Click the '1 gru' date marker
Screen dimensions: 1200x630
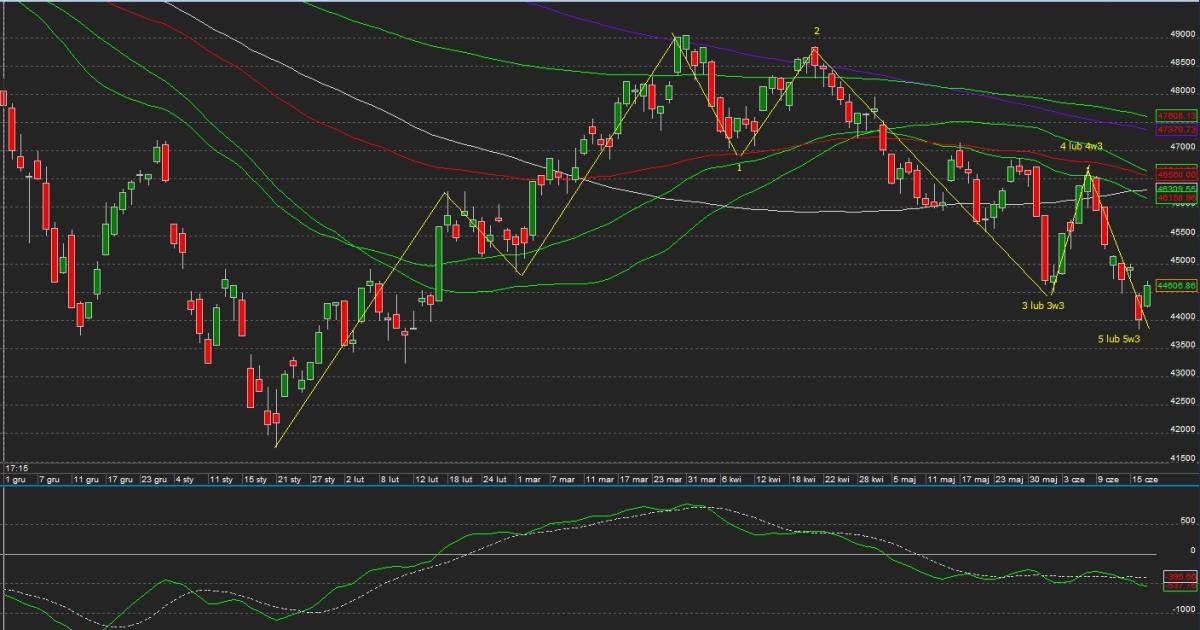click(x=15, y=480)
